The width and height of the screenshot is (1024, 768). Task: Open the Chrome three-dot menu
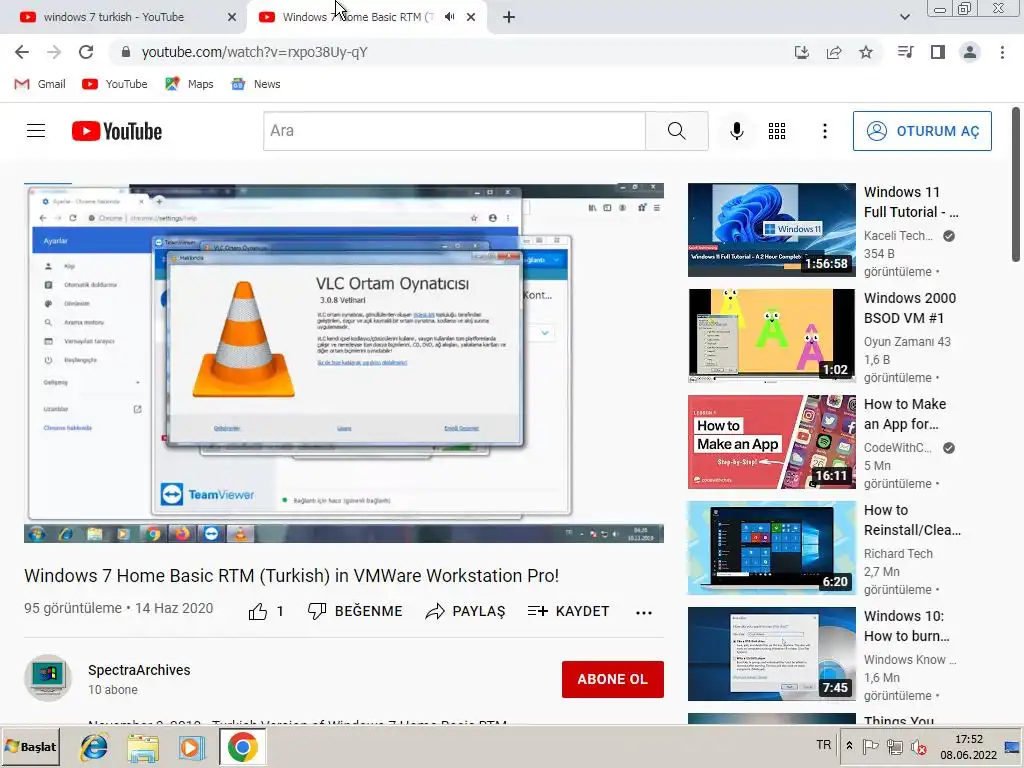coord(1002,52)
